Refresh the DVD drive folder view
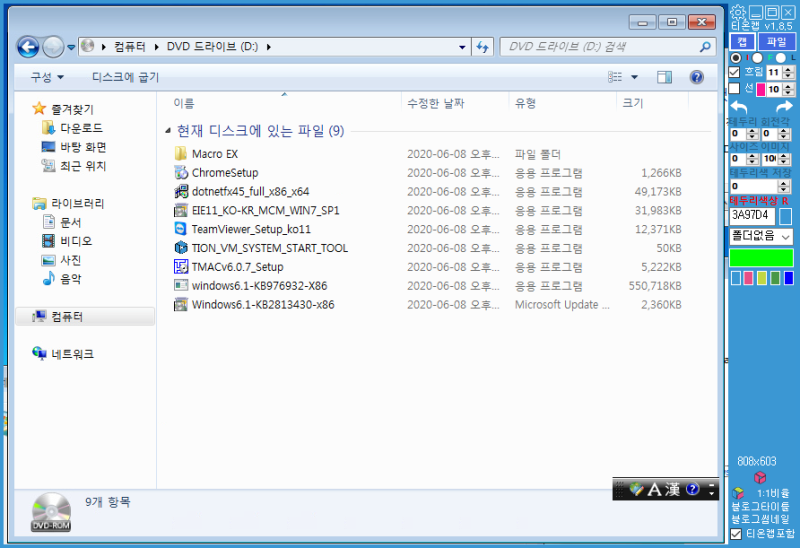 [482, 47]
